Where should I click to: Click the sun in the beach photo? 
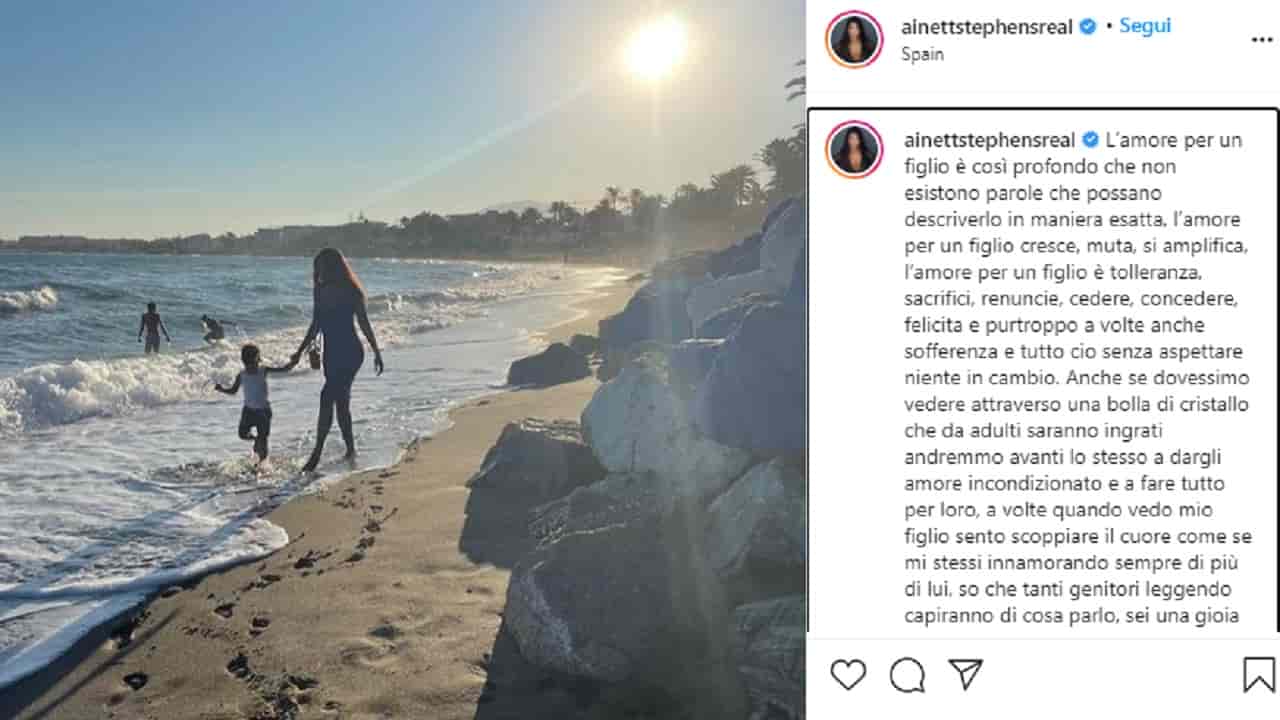pos(655,47)
